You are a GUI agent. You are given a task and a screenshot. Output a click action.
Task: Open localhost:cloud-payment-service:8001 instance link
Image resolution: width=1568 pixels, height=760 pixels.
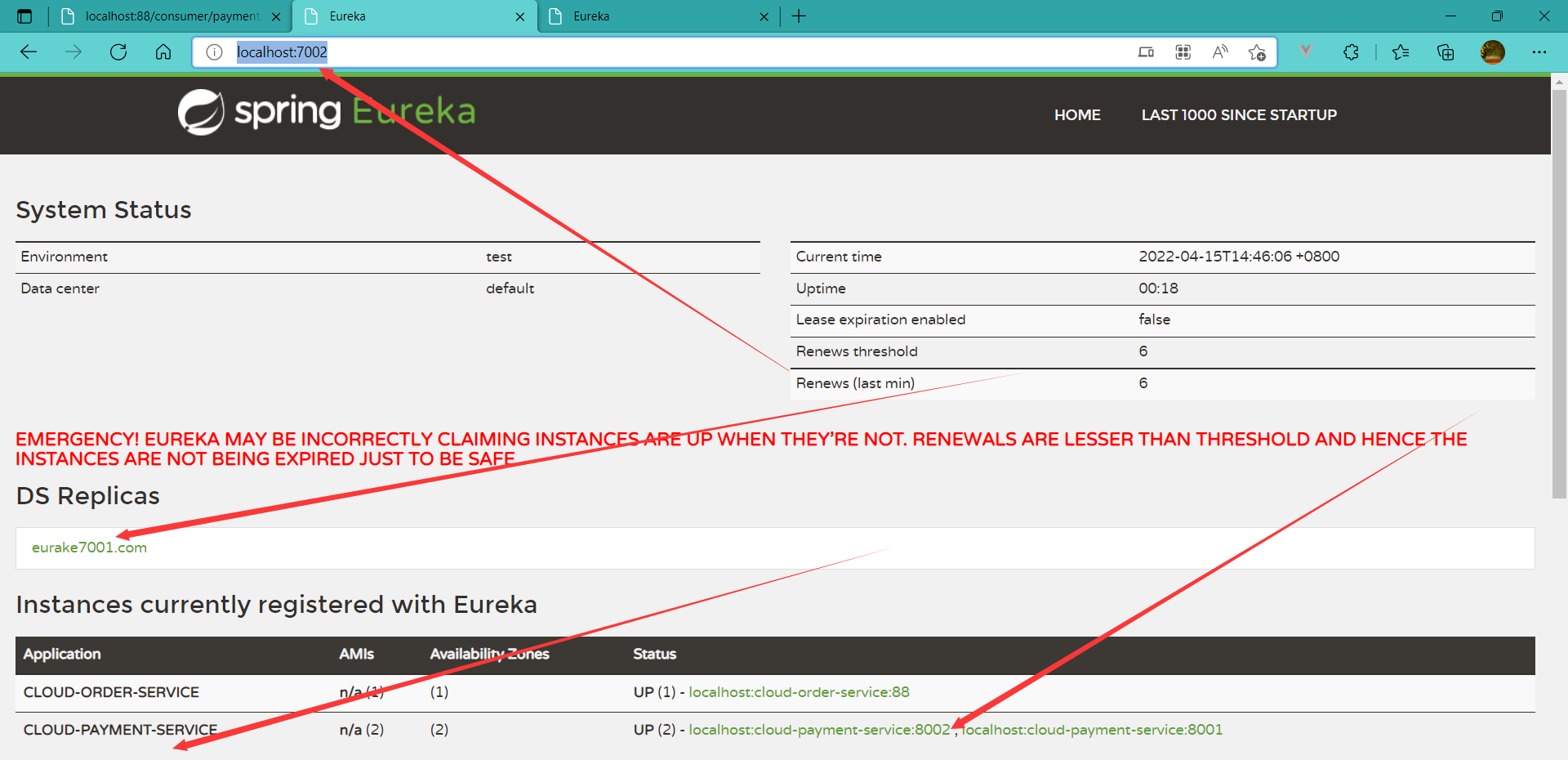coord(1092,730)
